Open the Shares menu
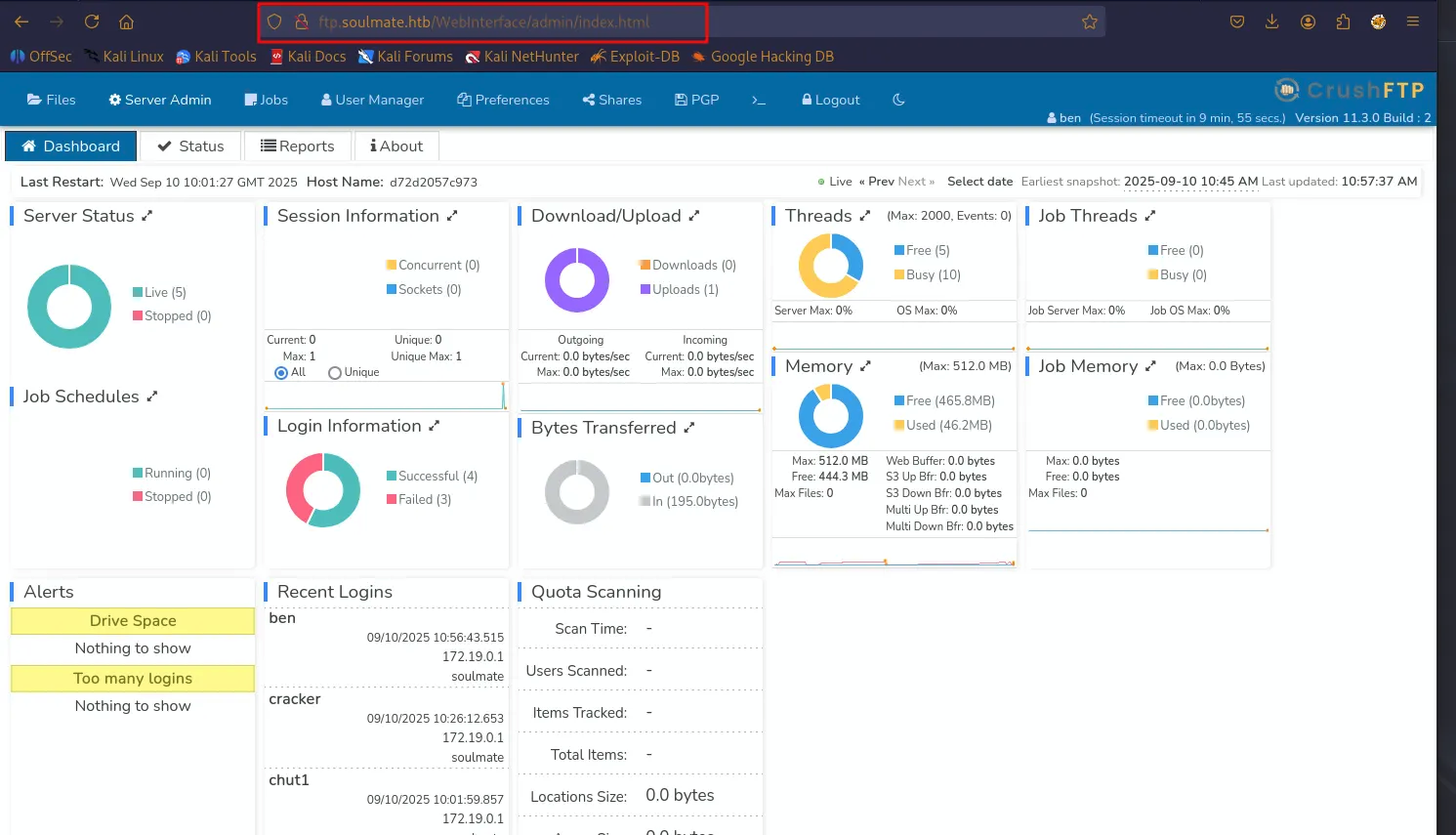Viewport: 1456px width, 835px height. pyautogui.click(x=612, y=100)
